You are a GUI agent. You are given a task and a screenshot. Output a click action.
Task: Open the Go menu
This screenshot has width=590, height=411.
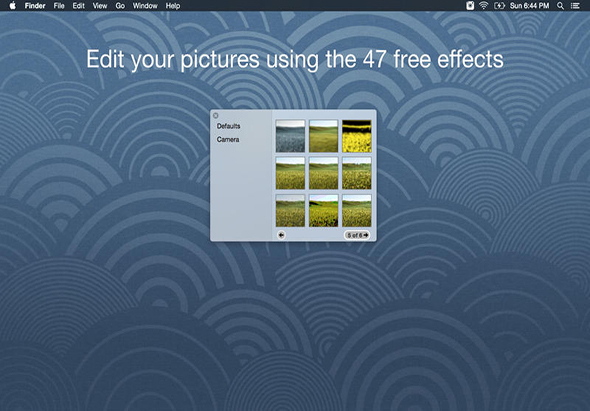coord(120,6)
